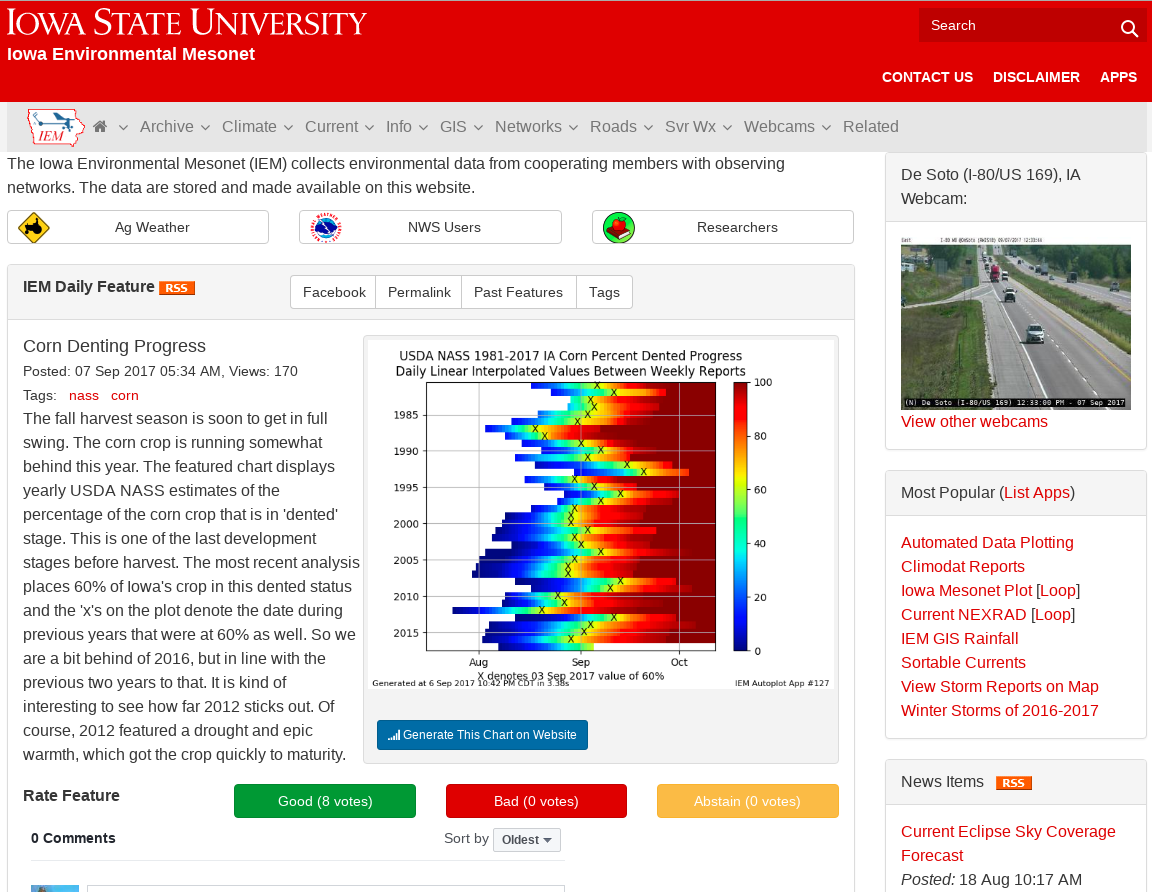
Task: Open the List Apps link
Action: pos(1037,492)
